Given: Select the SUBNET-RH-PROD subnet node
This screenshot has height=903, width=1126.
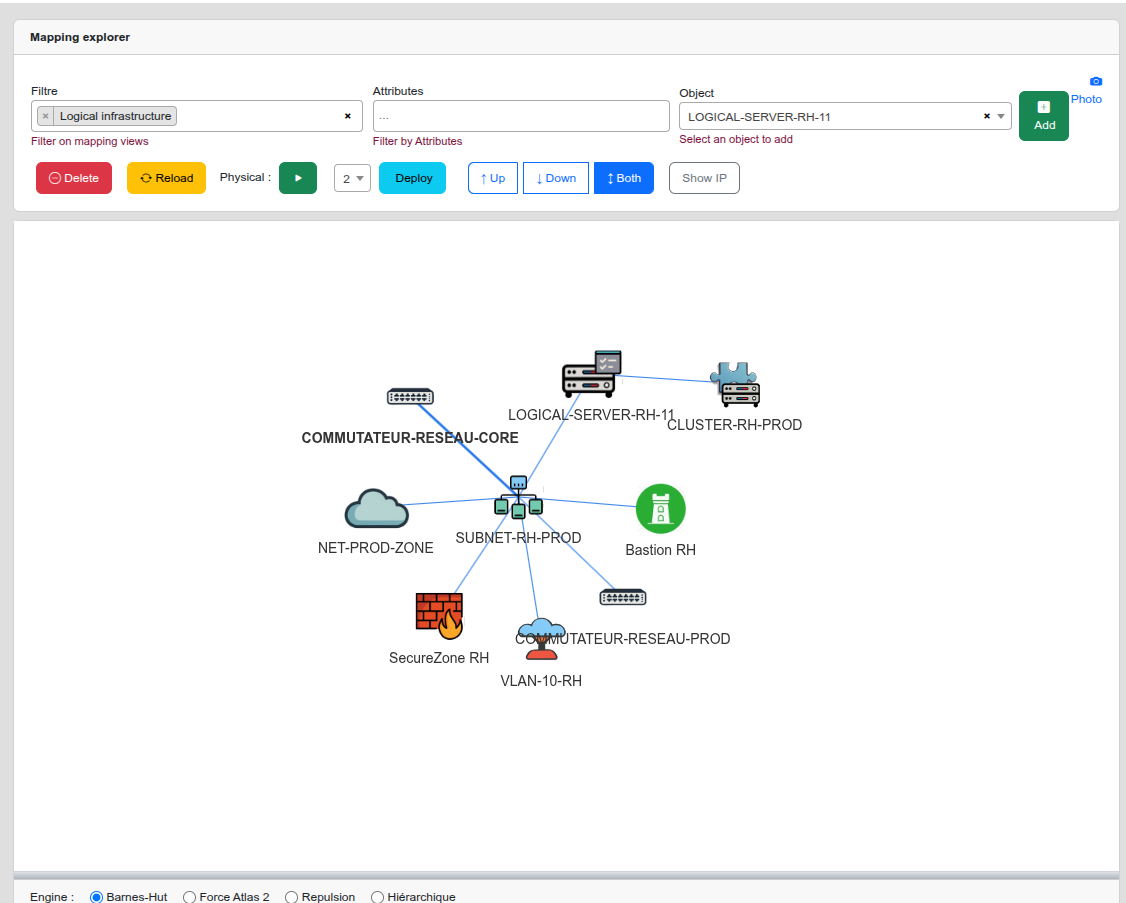Looking at the screenshot, I should [x=518, y=498].
